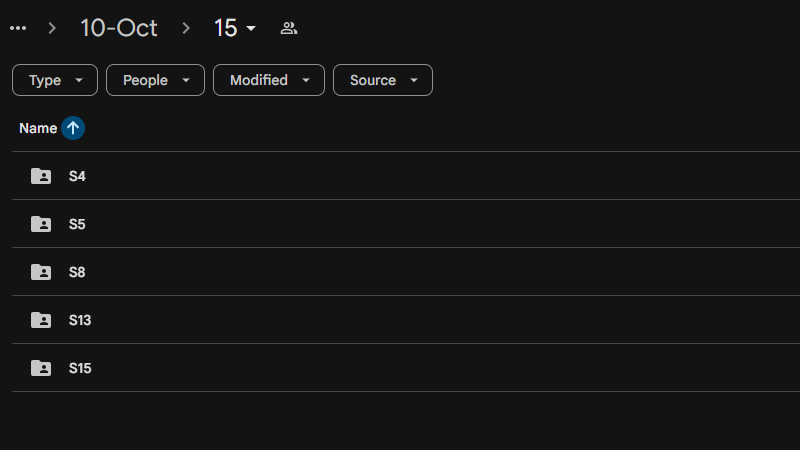Open the People filter dropdown
This screenshot has height=450, width=800.
[x=155, y=80]
